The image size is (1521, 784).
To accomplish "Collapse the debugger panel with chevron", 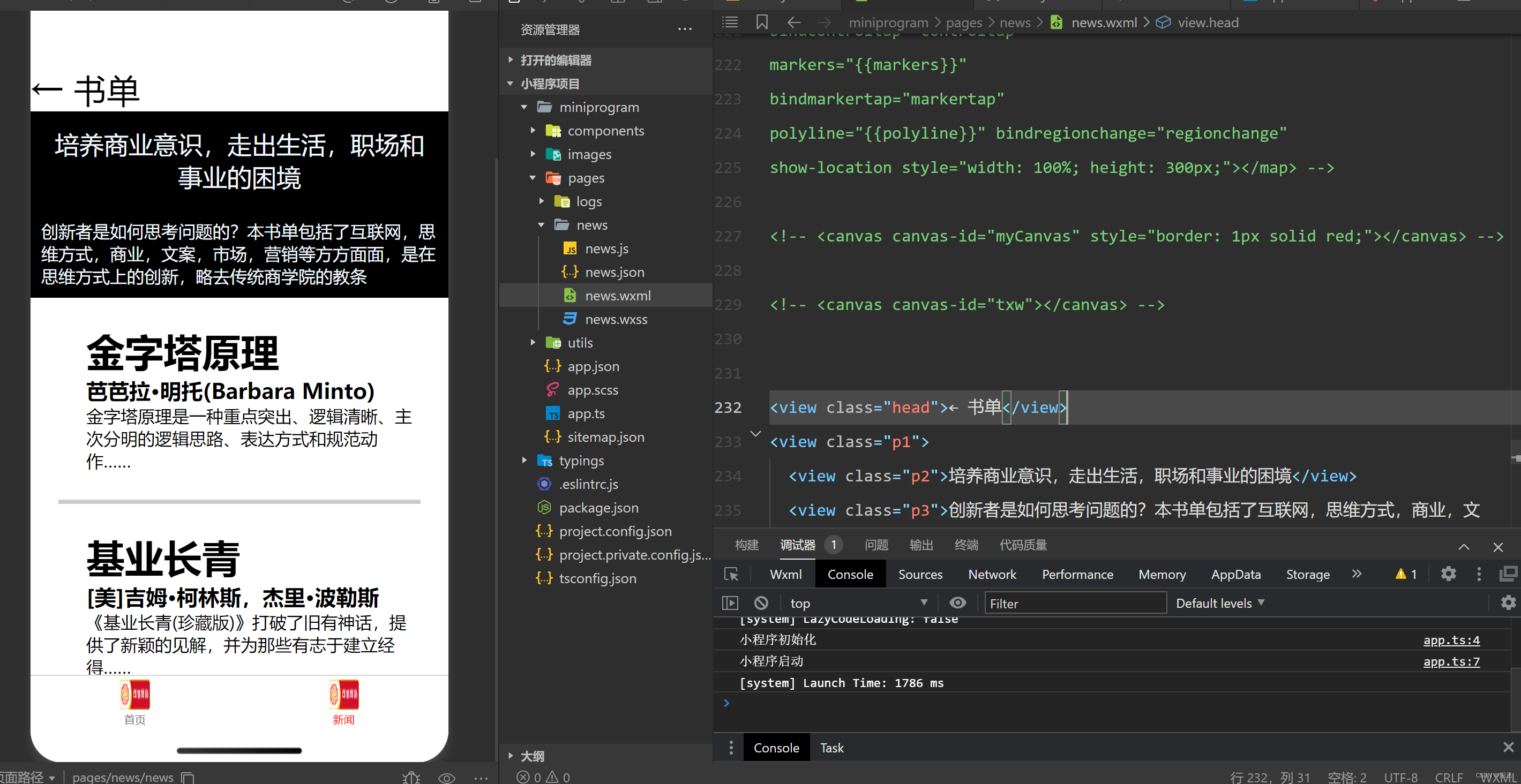I will coord(1464,547).
